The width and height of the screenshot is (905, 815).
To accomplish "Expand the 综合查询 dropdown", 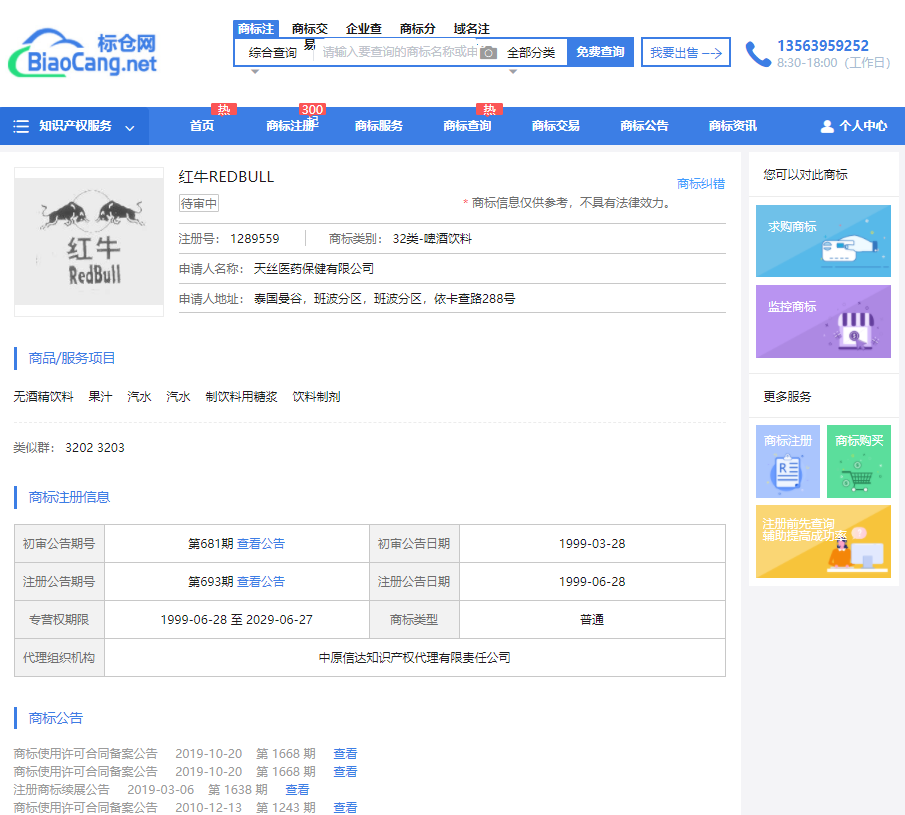I will [x=272, y=53].
